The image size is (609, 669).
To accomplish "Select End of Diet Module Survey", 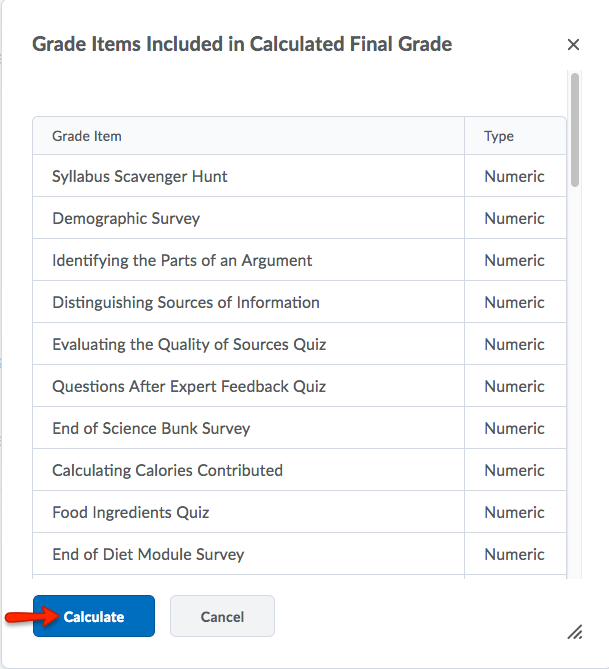I will [x=148, y=555].
